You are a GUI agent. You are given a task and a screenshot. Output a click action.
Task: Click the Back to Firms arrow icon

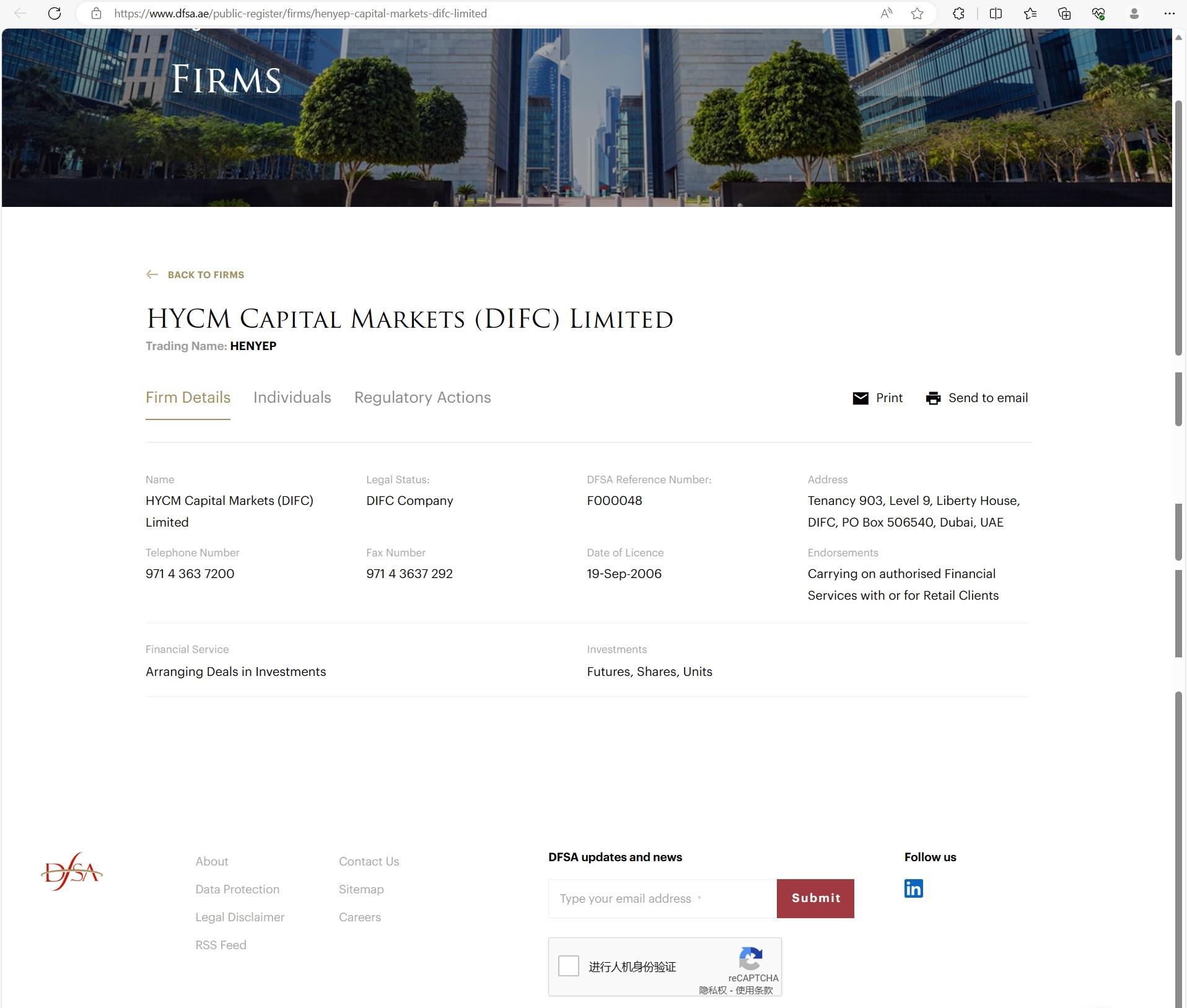[x=152, y=274]
